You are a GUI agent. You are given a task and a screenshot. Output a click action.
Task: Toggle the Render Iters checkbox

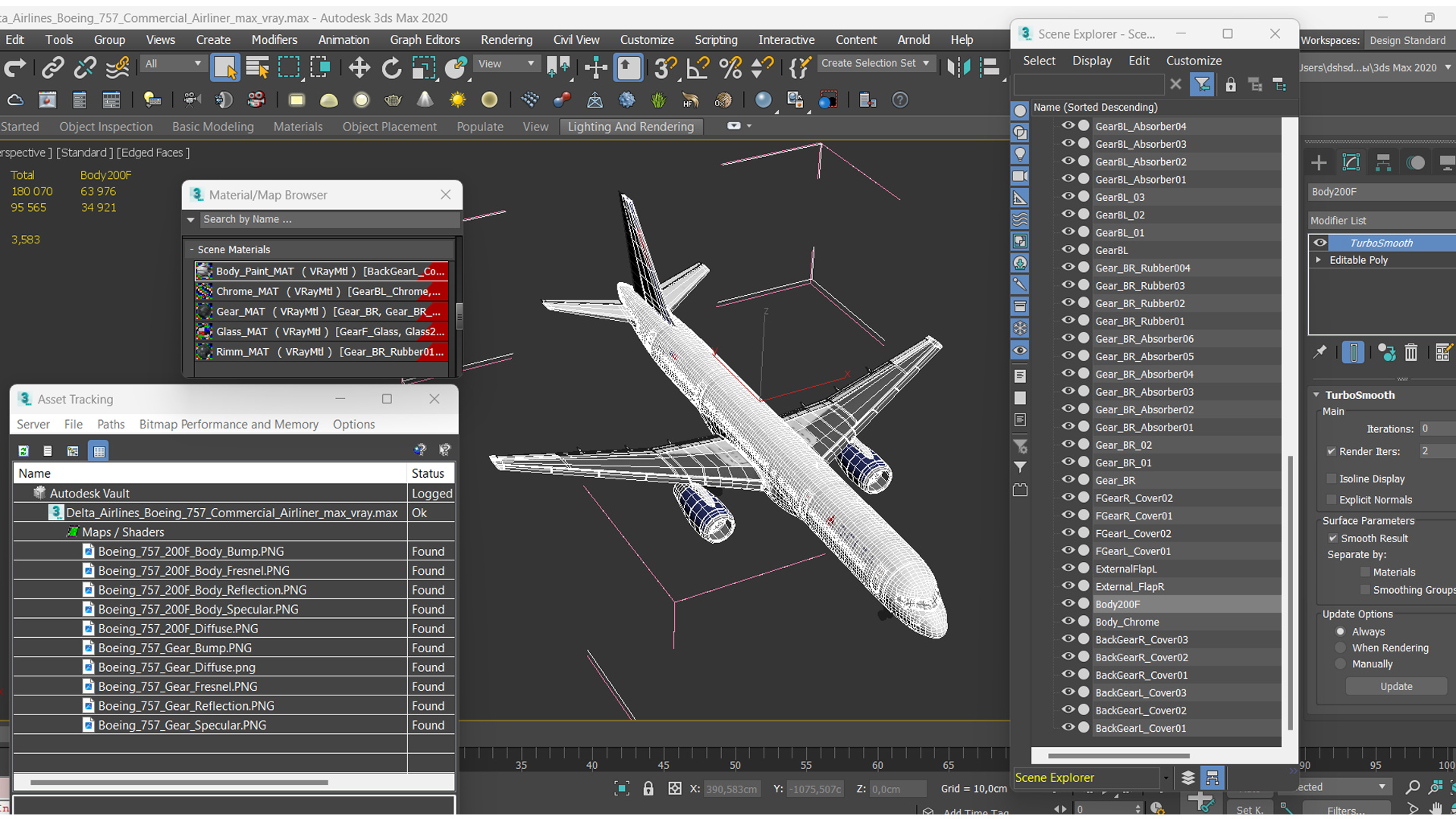[1332, 451]
